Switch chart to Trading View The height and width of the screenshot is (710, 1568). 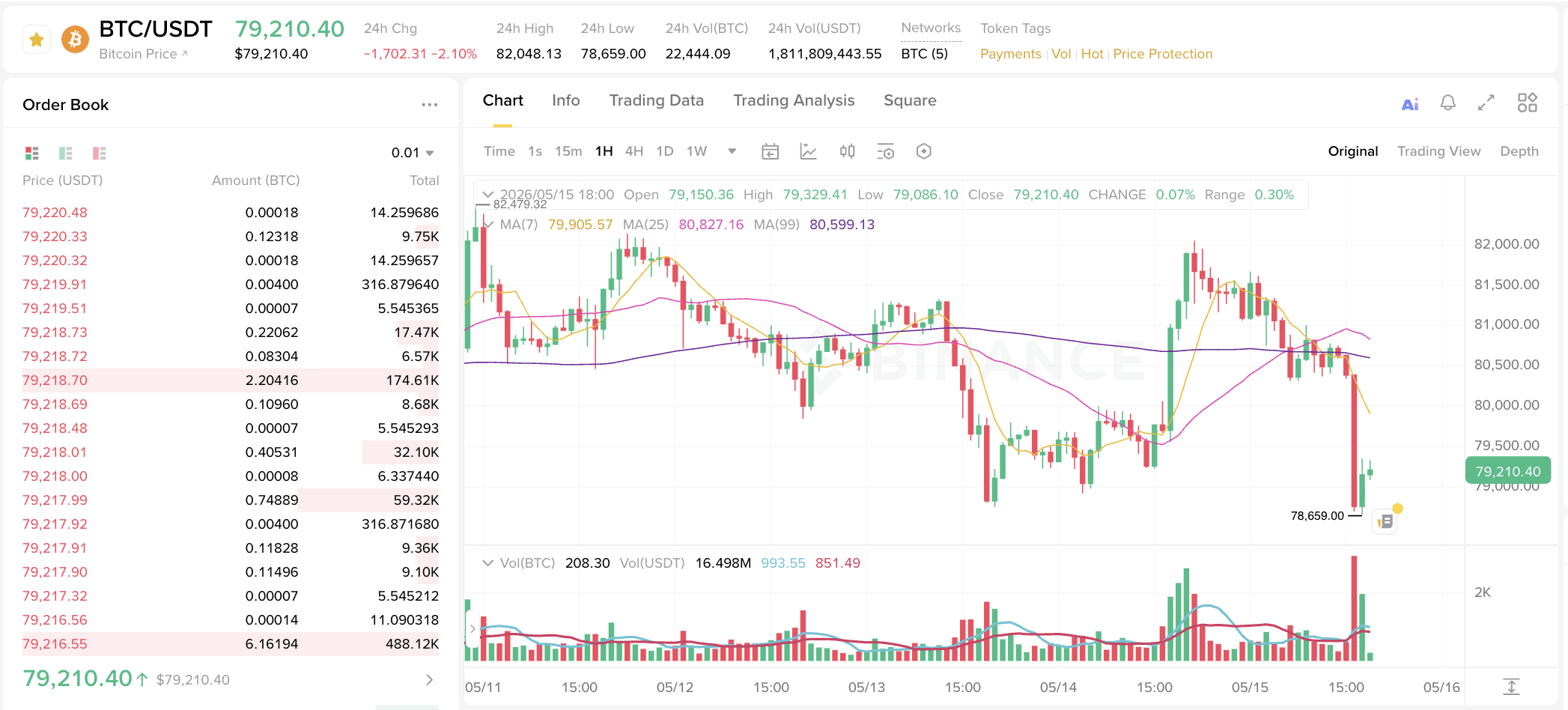(1438, 151)
